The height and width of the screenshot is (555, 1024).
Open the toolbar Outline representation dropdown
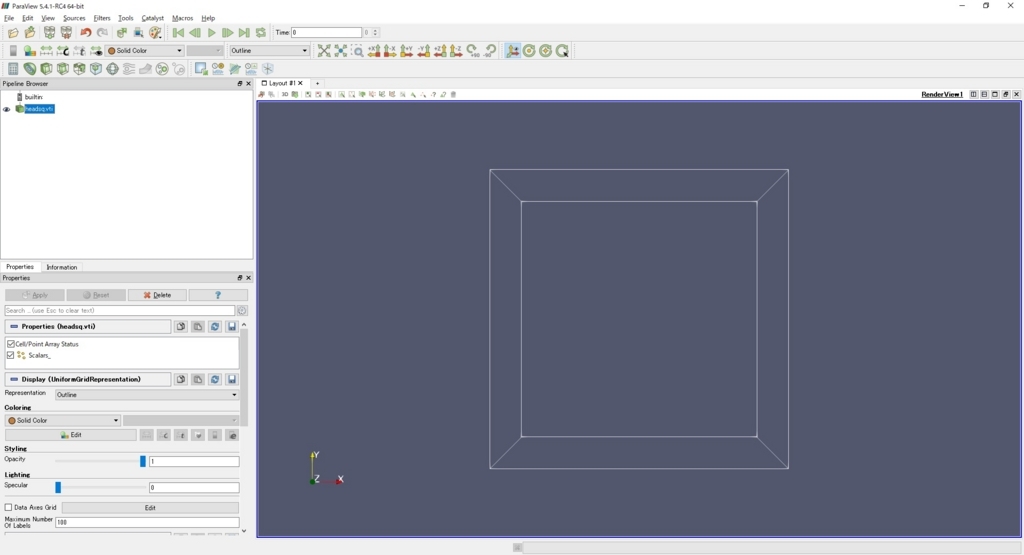(268, 51)
